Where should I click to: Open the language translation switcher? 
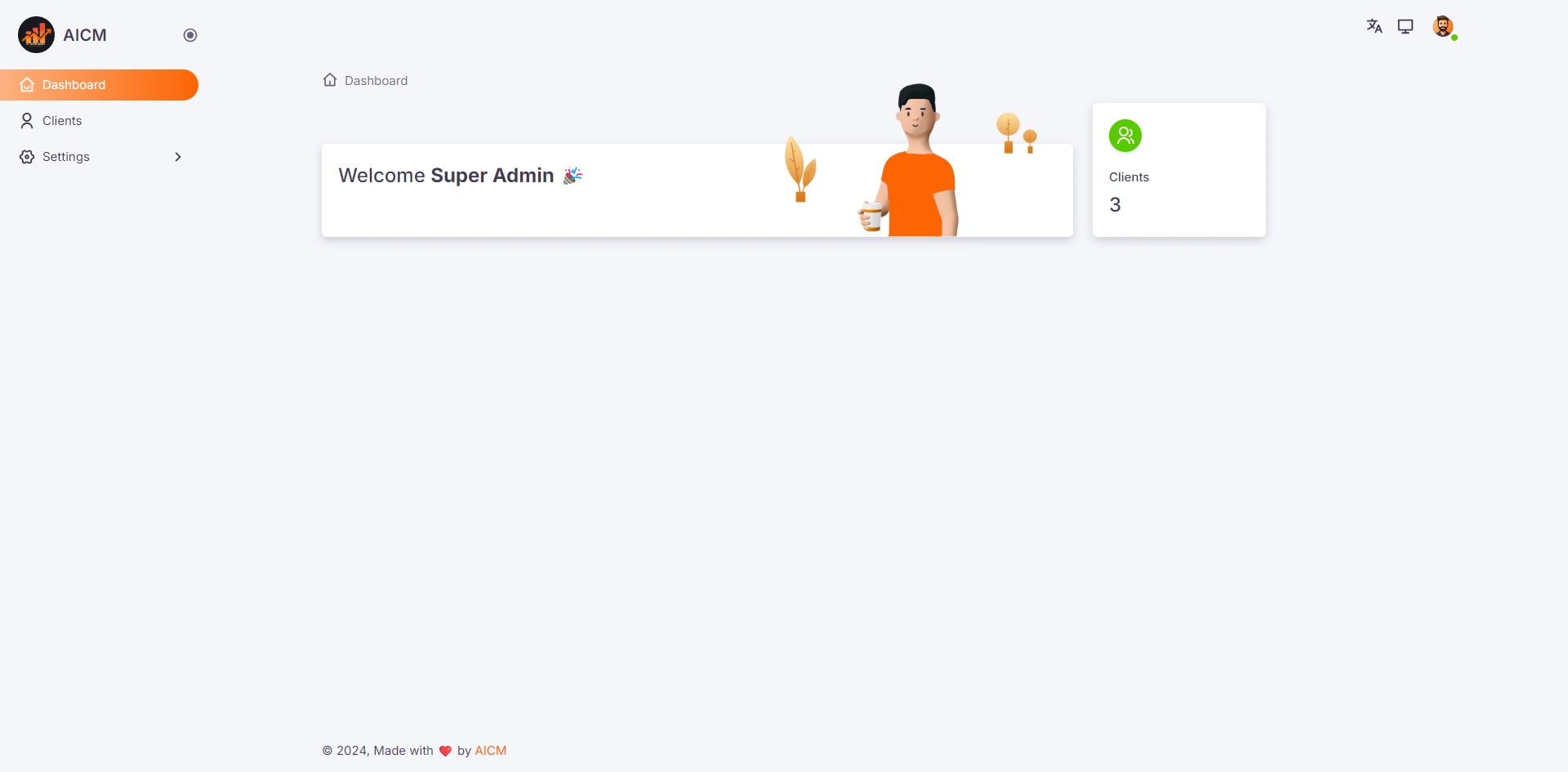tap(1374, 26)
